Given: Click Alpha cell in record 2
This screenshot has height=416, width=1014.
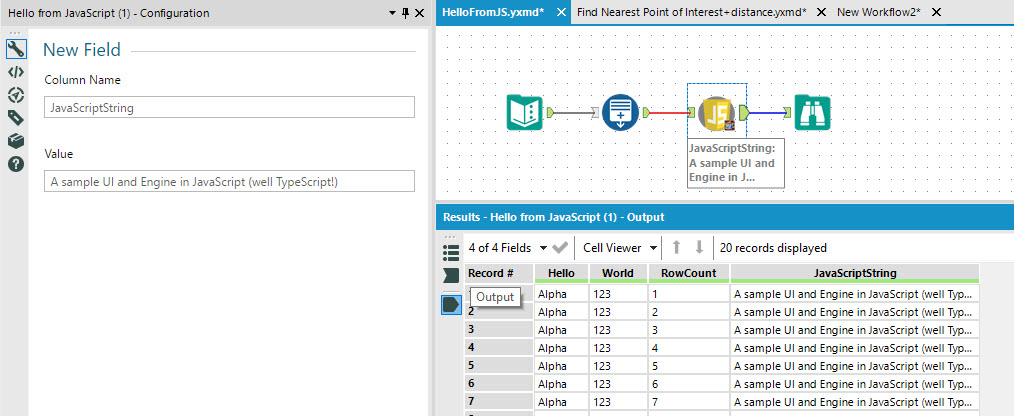Looking at the screenshot, I should click(x=561, y=312).
